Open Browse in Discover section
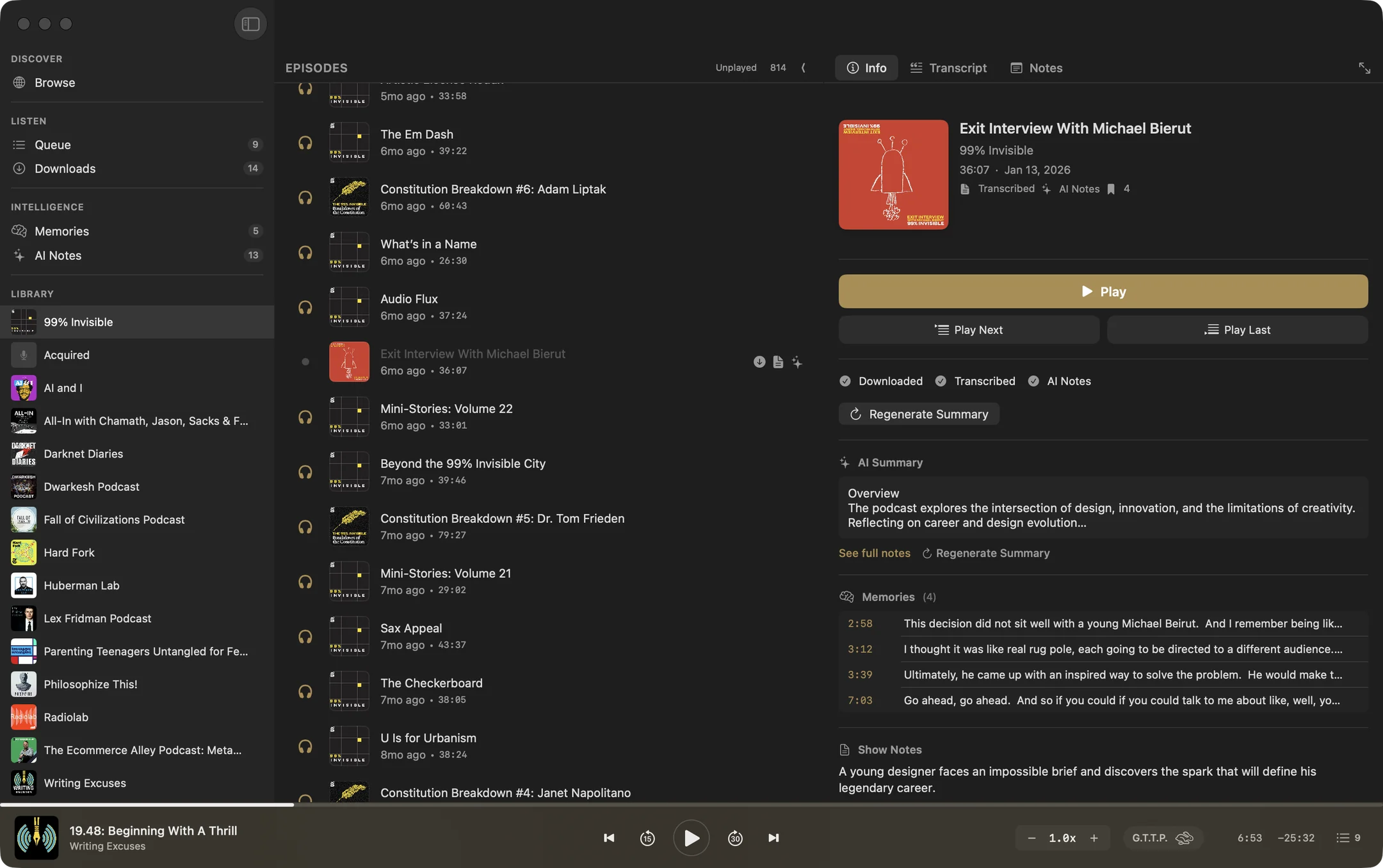1383x868 pixels. tap(137, 83)
